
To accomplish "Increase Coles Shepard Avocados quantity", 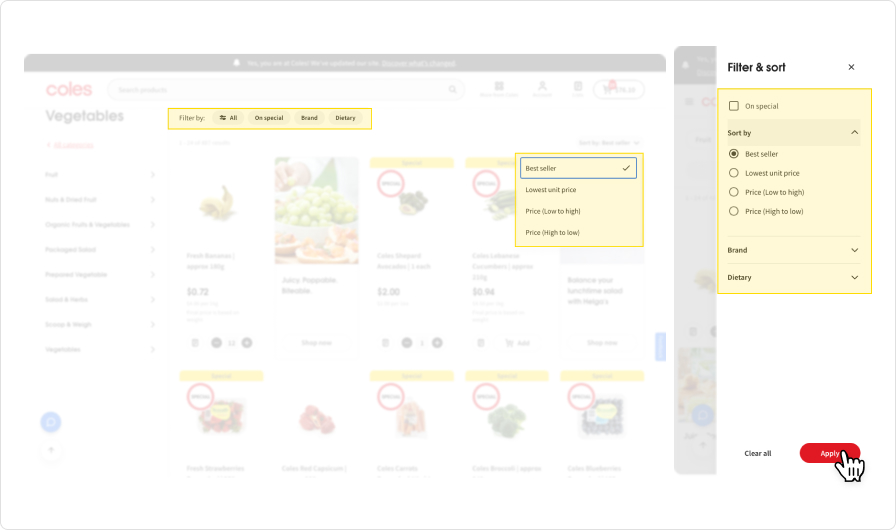I will coord(437,343).
